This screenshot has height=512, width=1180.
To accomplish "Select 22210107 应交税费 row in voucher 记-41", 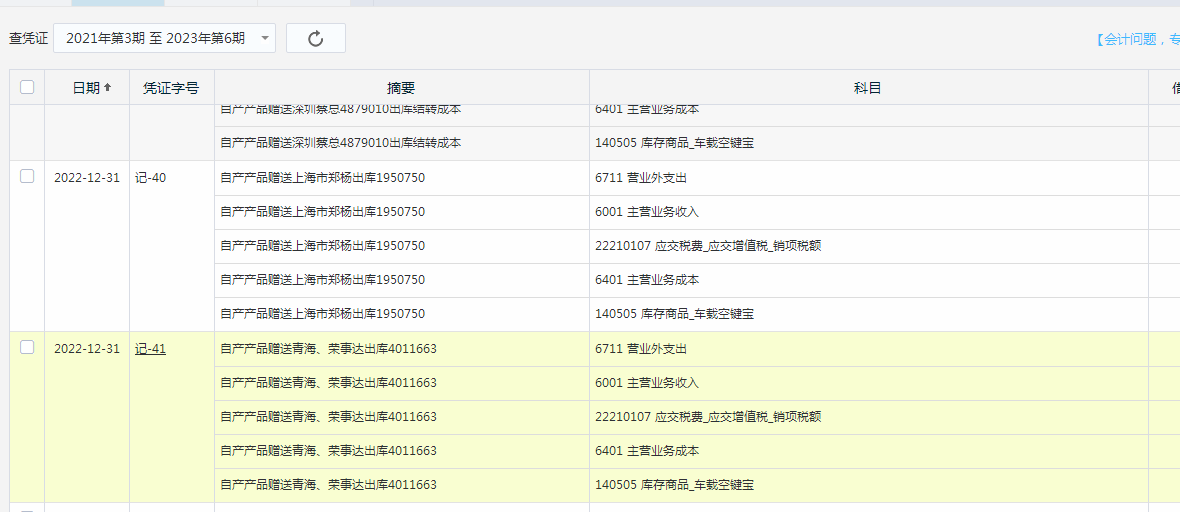I will [708, 417].
